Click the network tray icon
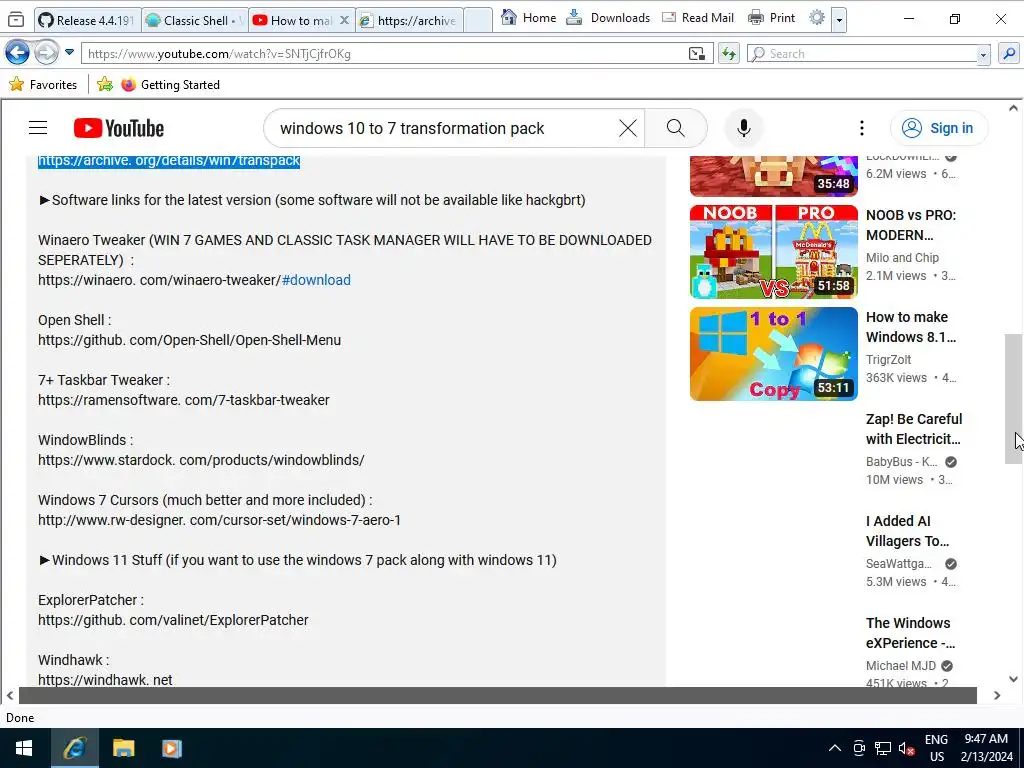The image size is (1024, 768). pos(883,748)
